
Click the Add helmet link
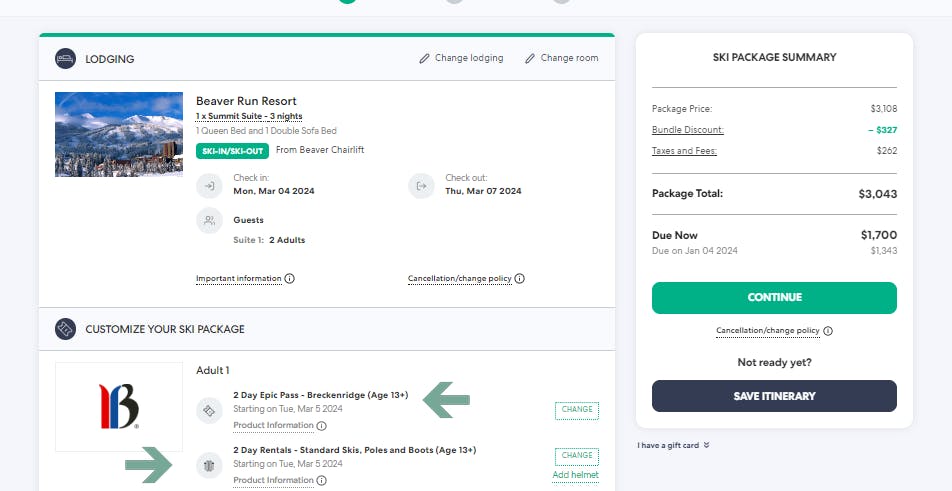(575, 475)
